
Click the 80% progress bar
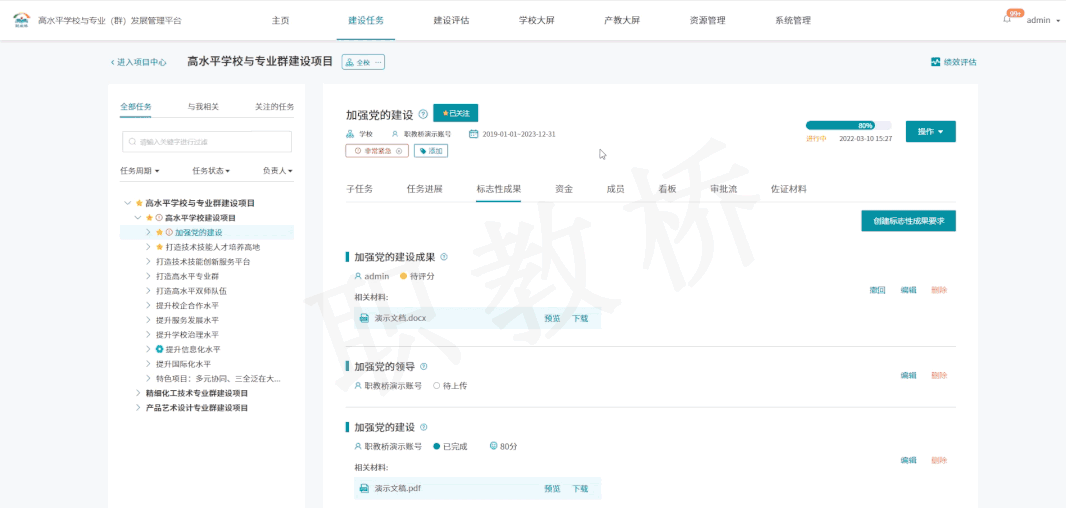click(847, 126)
